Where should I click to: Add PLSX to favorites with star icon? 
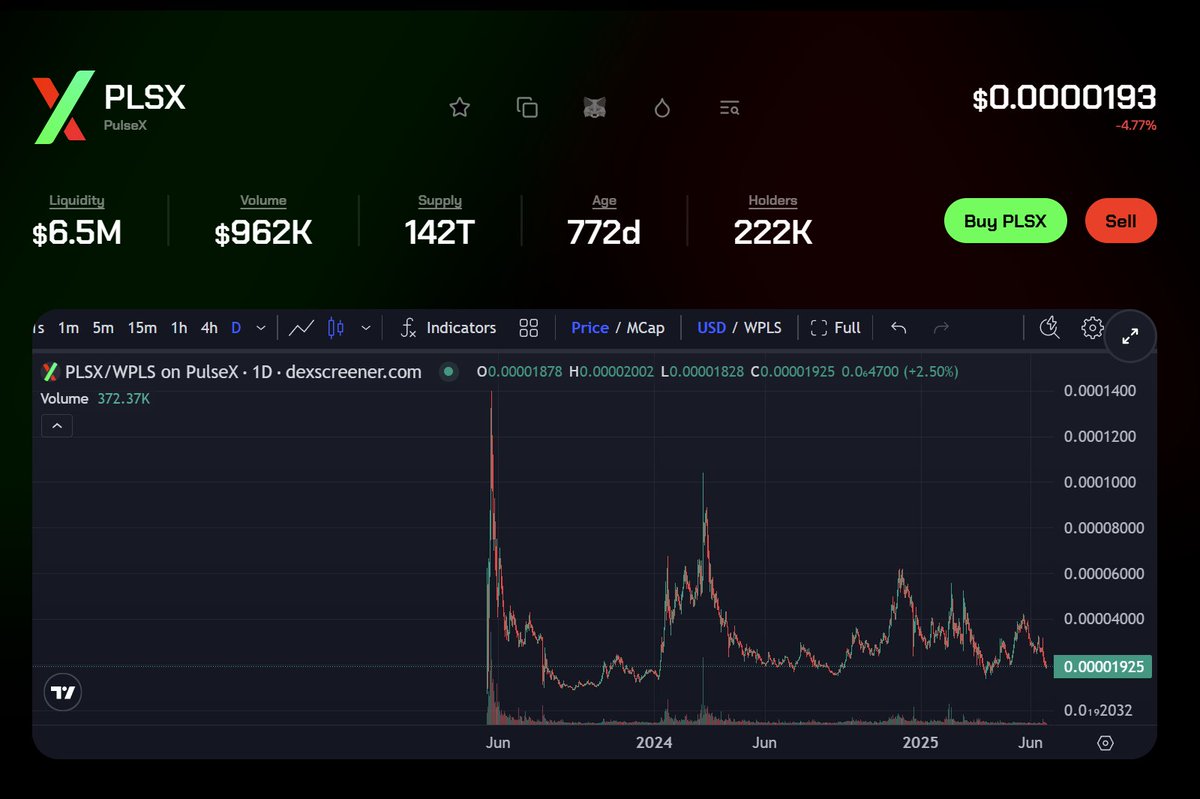(459, 107)
